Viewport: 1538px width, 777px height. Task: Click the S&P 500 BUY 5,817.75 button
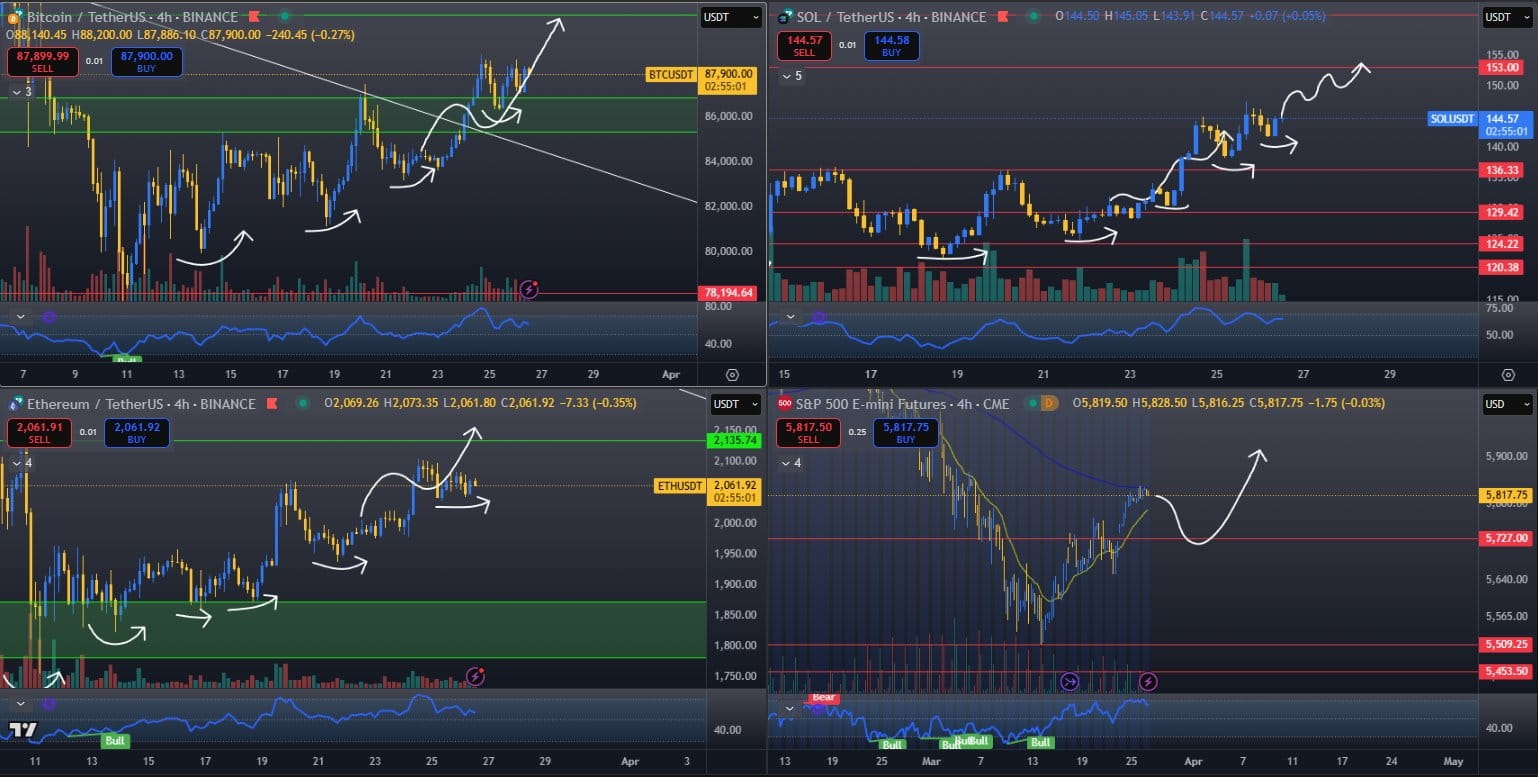pyautogui.click(x=905, y=433)
